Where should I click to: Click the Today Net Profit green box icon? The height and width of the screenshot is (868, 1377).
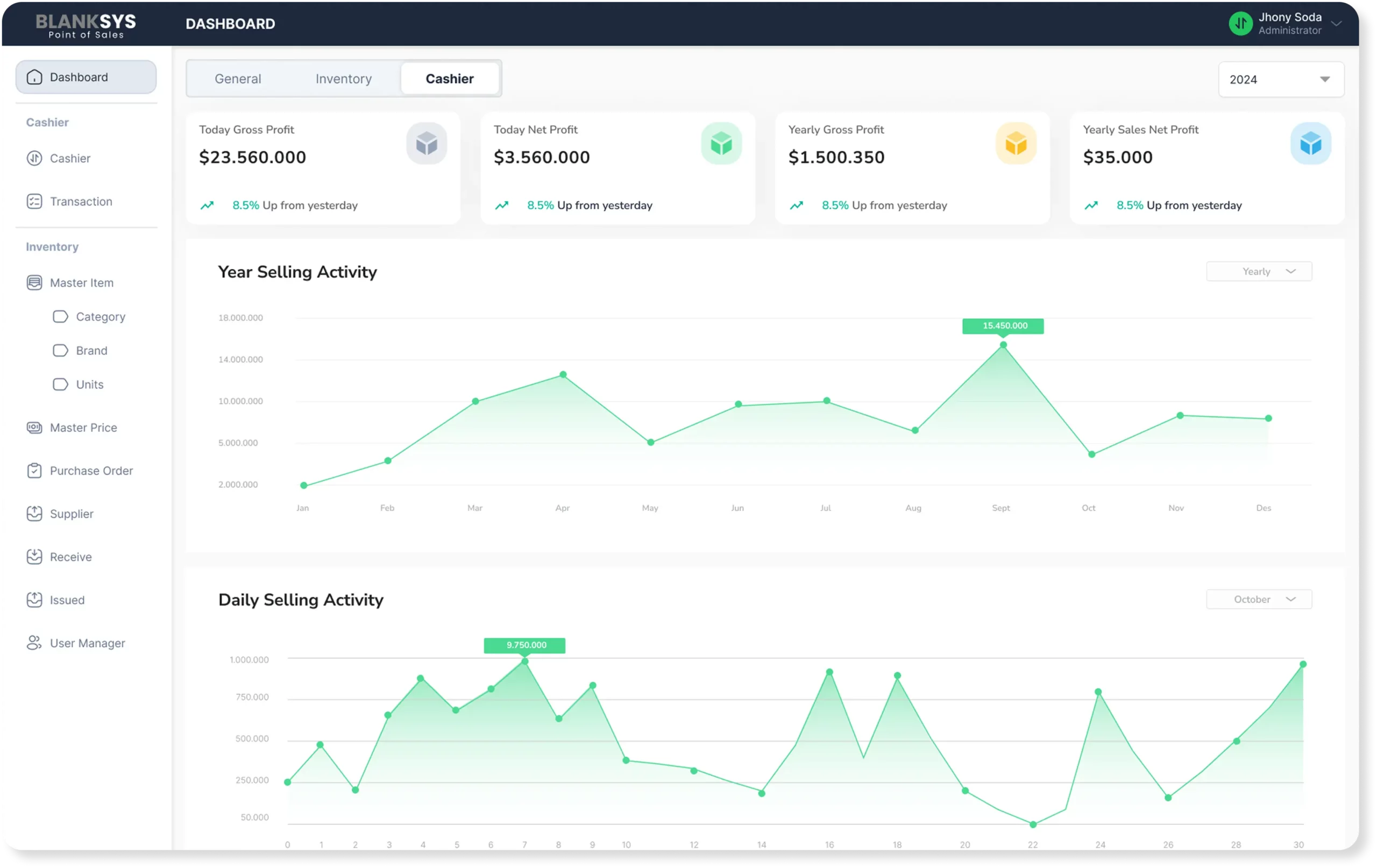click(721, 144)
